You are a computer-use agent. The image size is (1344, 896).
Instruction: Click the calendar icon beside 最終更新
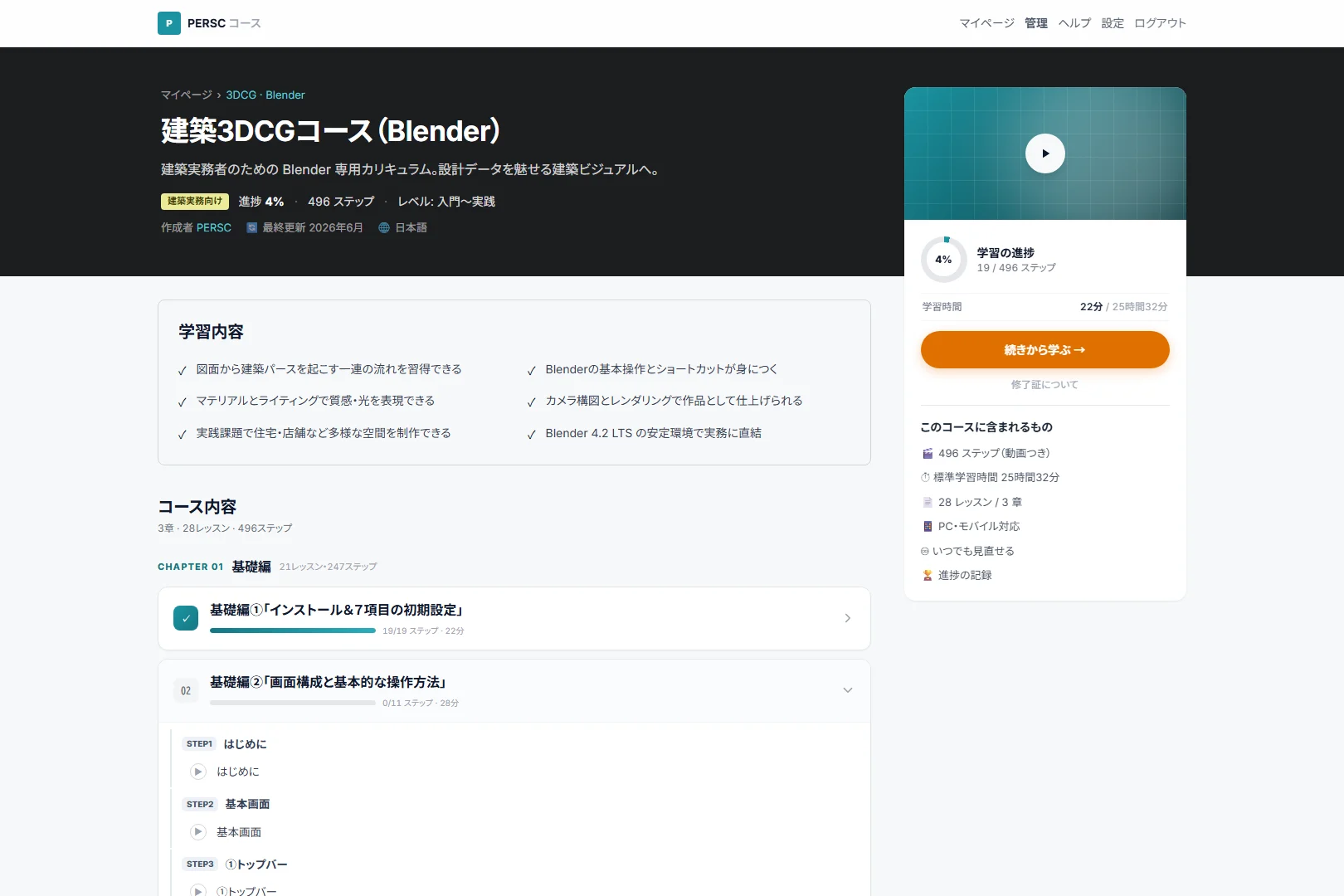tap(251, 227)
